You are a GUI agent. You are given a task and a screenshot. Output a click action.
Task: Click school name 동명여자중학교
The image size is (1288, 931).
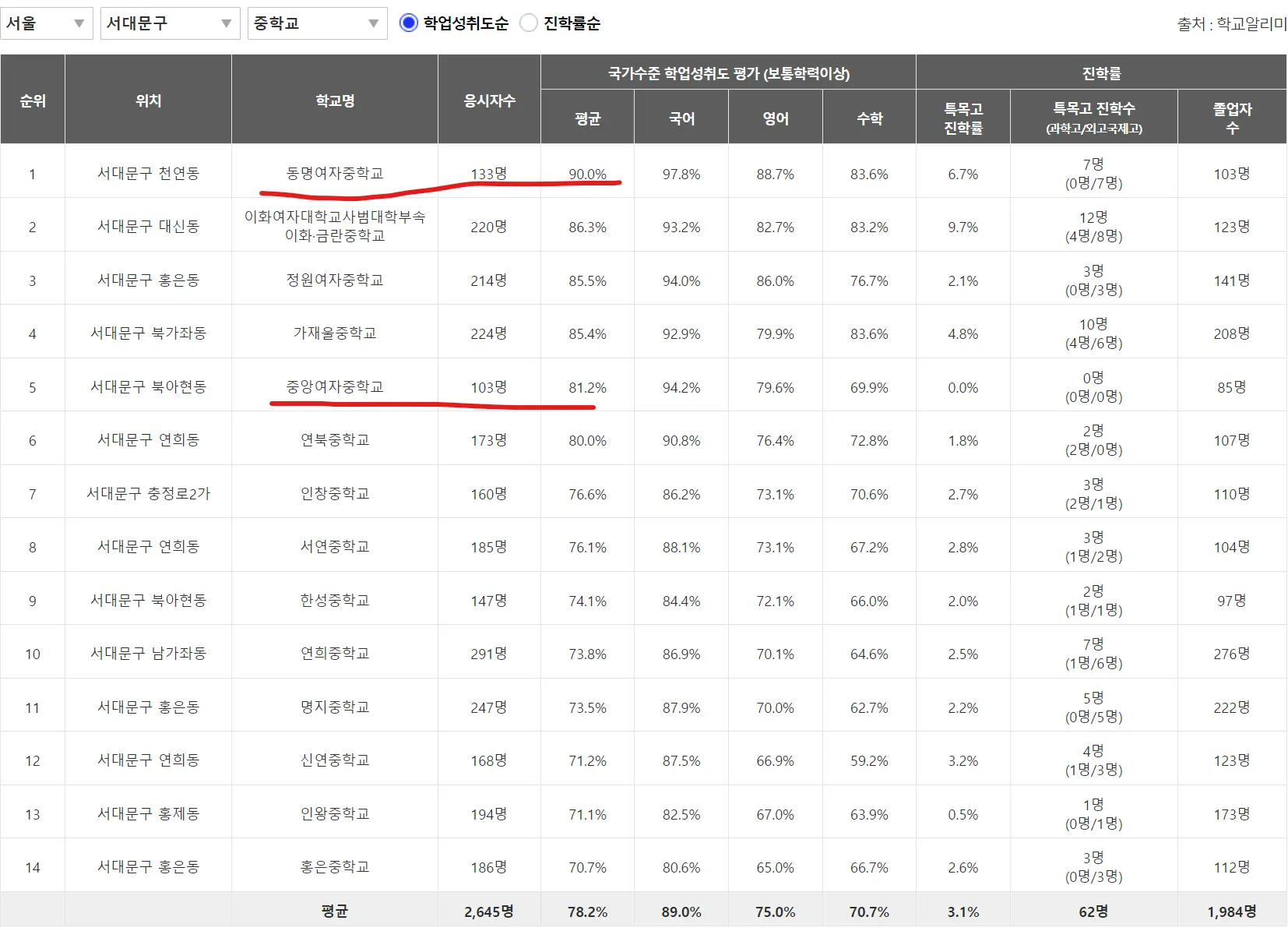pyautogui.click(x=335, y=173)
